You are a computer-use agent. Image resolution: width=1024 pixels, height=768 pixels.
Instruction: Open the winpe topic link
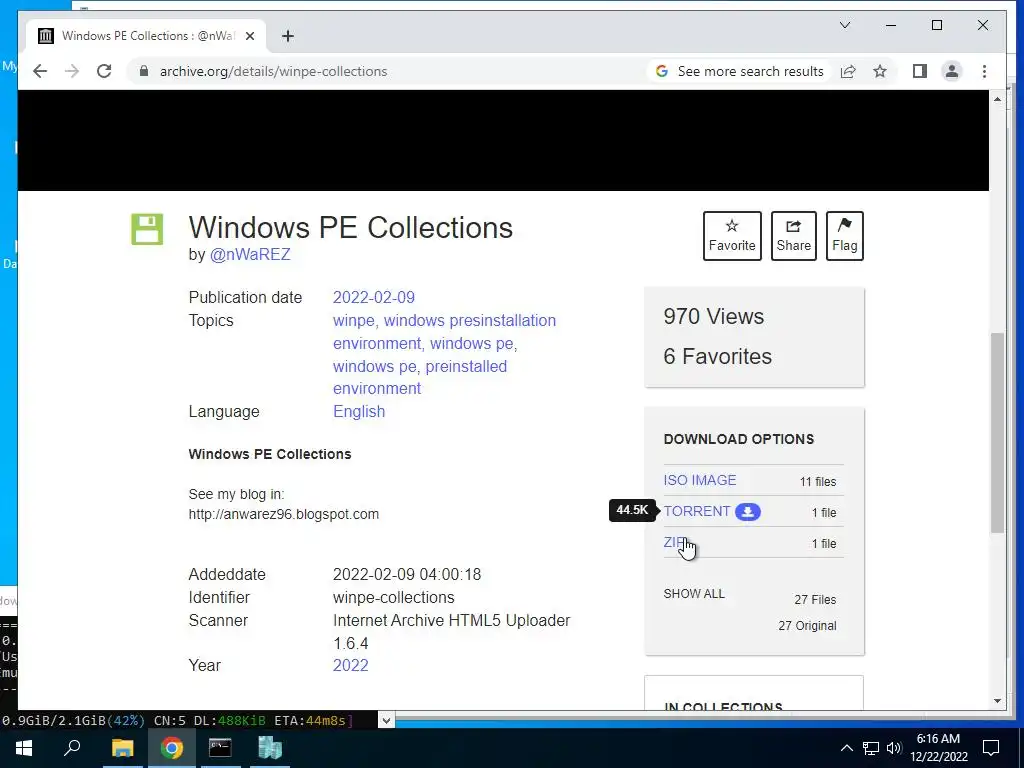click(x=353, y=321)
